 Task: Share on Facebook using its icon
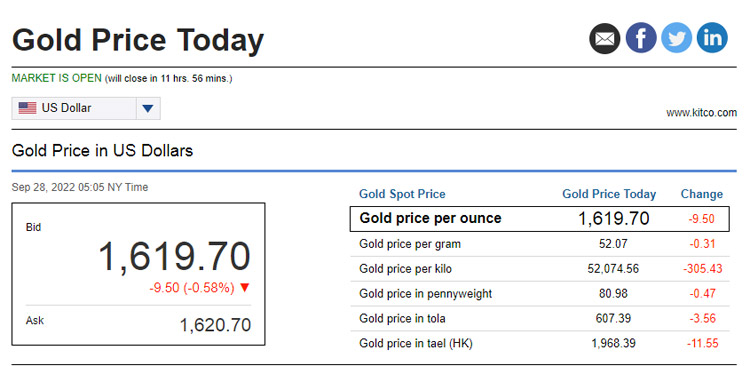pos(641,38)
